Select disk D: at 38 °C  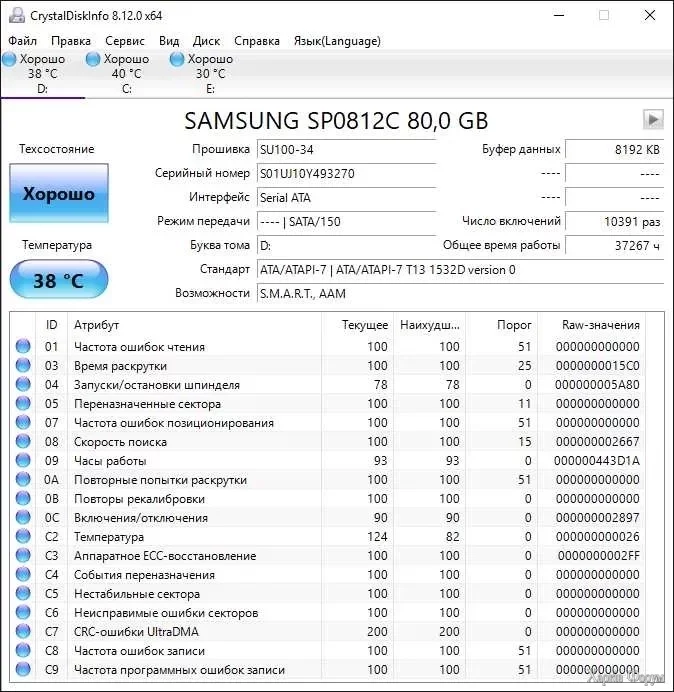(x=42, y=73)
